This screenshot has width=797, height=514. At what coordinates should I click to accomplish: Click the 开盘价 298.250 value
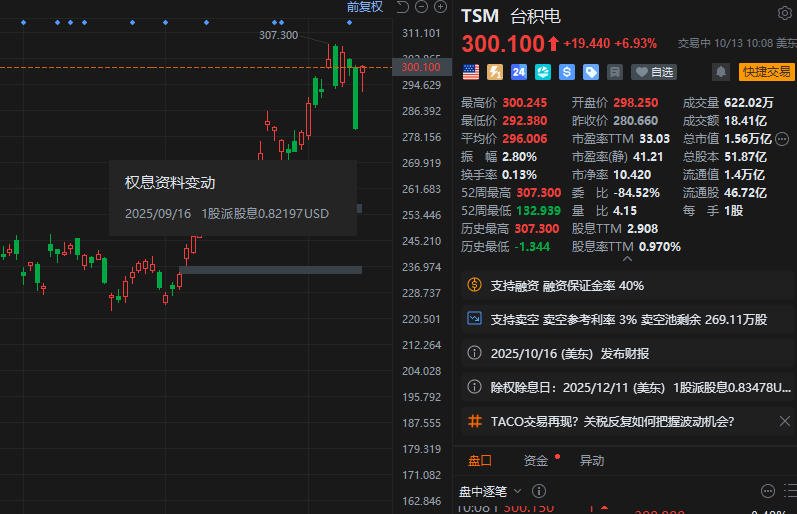(635, 103)
